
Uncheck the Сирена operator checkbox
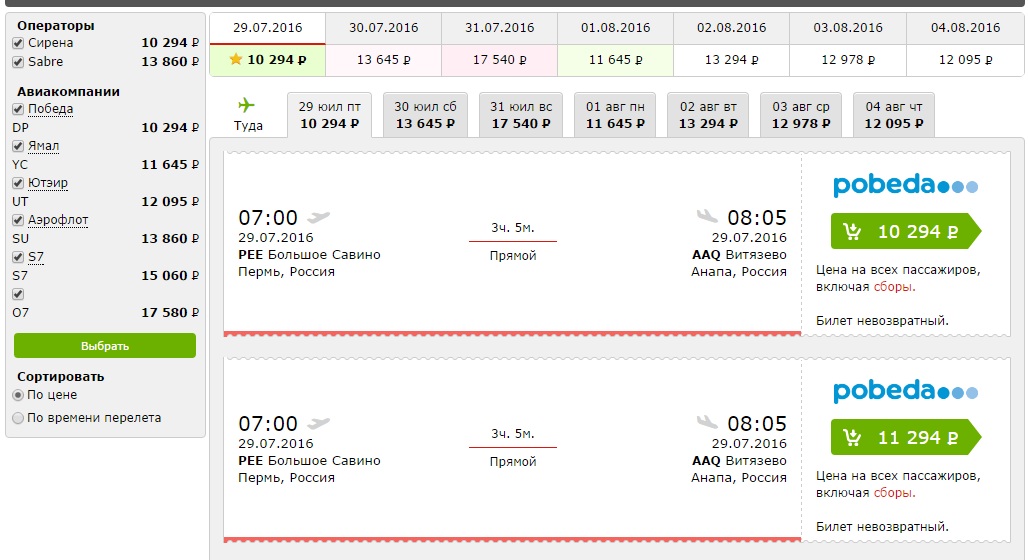(x=18, y=44)
